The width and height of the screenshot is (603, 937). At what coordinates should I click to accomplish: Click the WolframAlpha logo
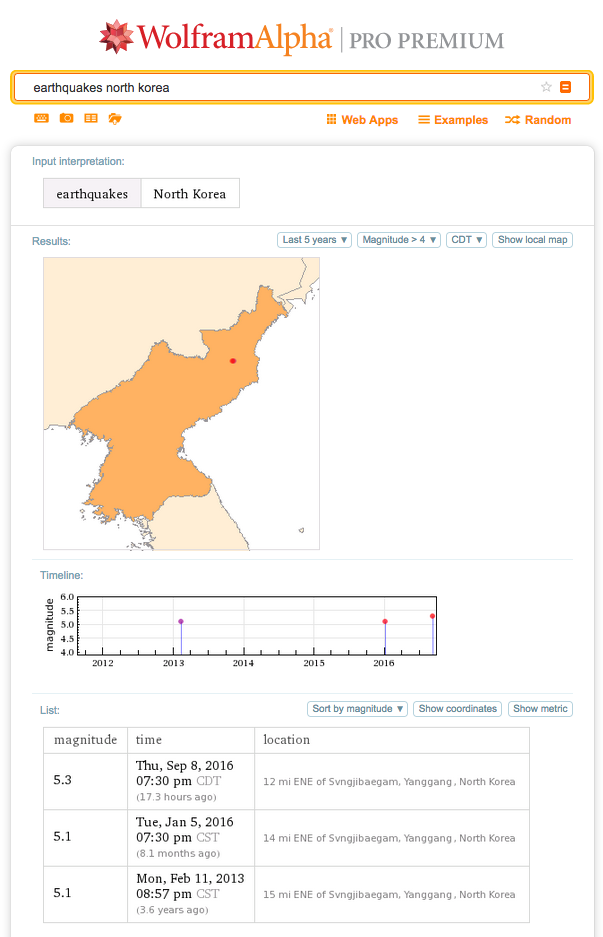pyautogui.click(x=216, y=39)
